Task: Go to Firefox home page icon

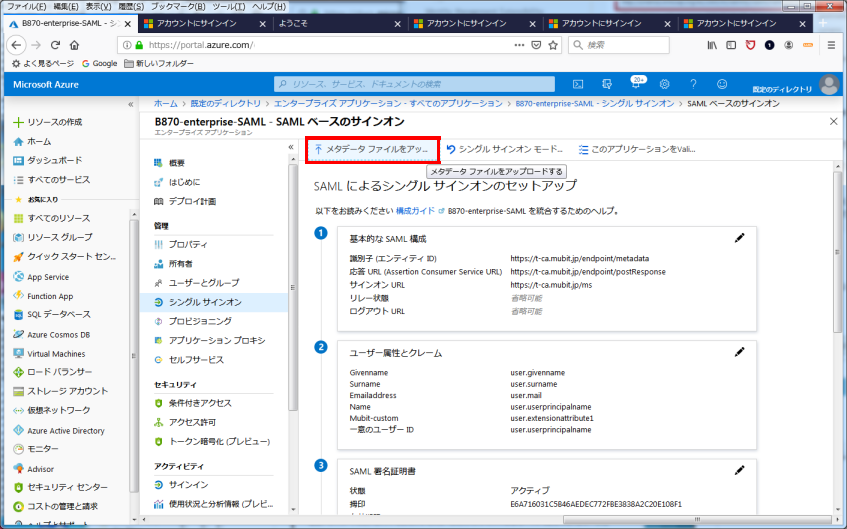Action: pyautogui.click(x=75, y=45)
